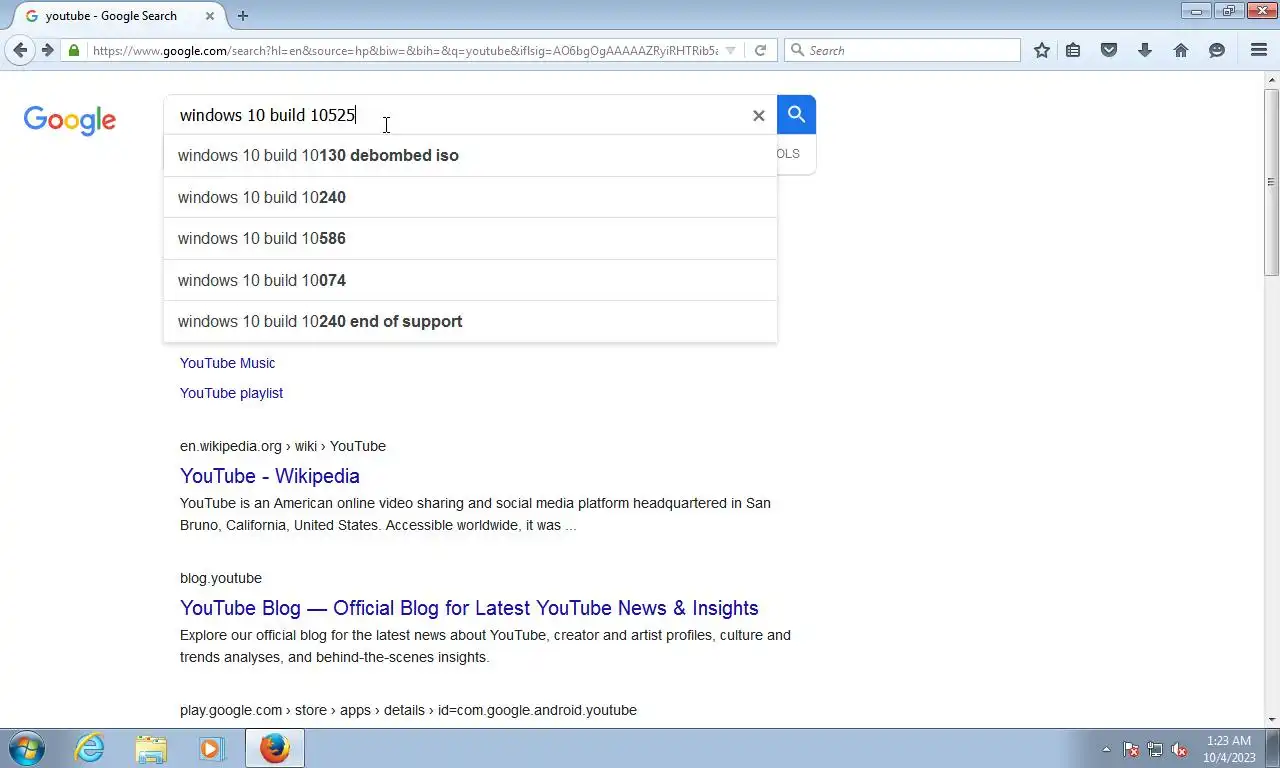This screenshot has height=768, width=1280.
Task: Click the Firefox taskbar button
Action: (x=274, y=748)
